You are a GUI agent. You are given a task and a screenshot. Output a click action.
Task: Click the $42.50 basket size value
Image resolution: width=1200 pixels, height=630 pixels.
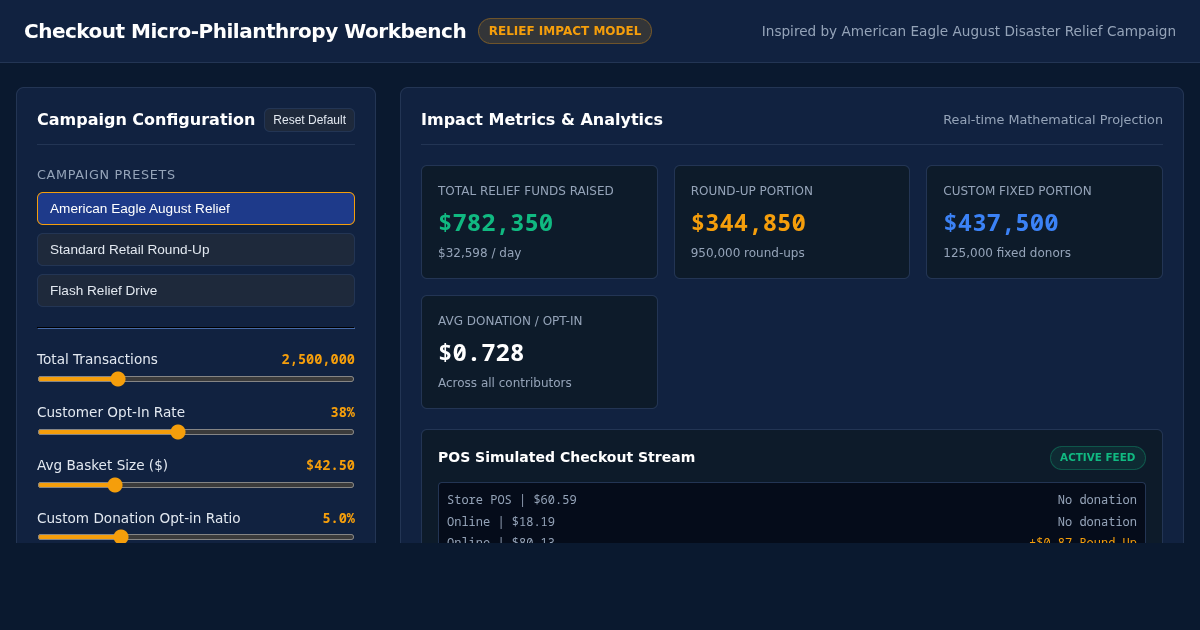[330, 465]
